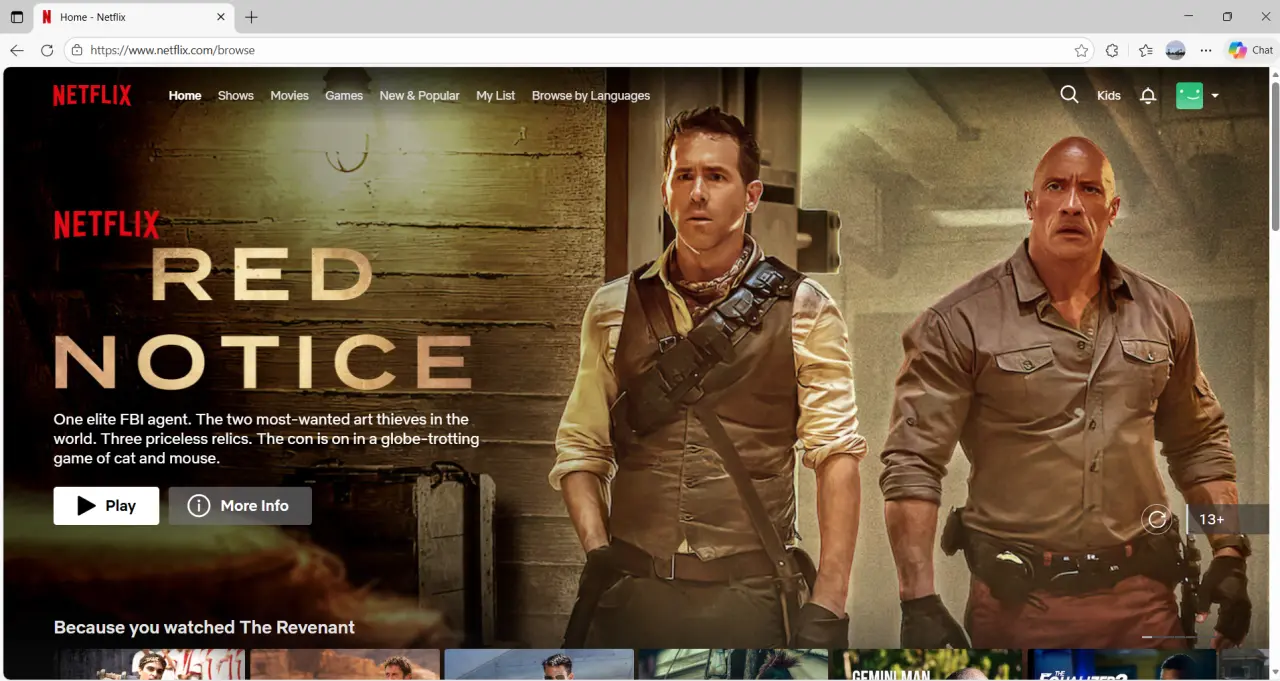Open browser extensions icon
This screenshot has height=681, width=1280.
(1112, 50)
